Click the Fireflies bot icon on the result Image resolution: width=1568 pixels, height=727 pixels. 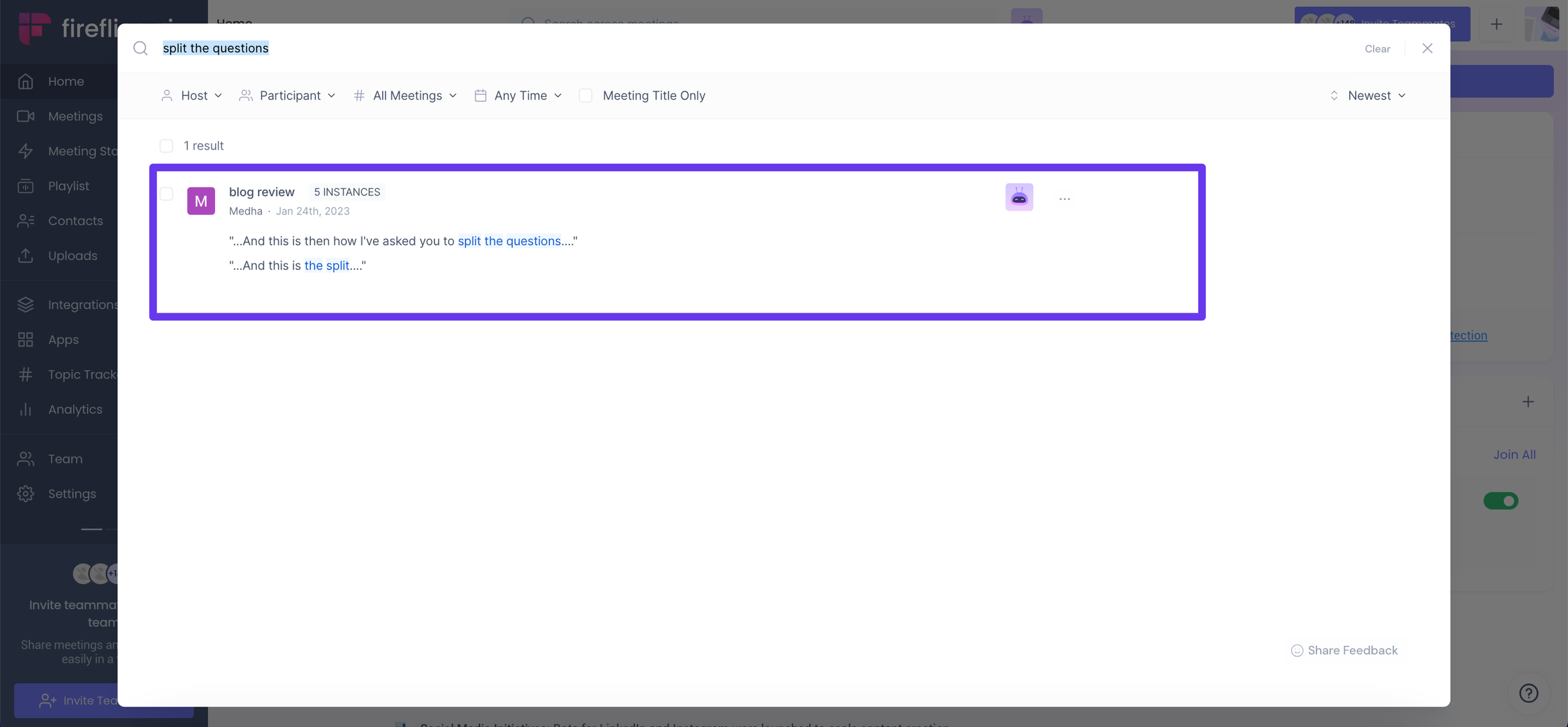click(x=1019, y=197)
